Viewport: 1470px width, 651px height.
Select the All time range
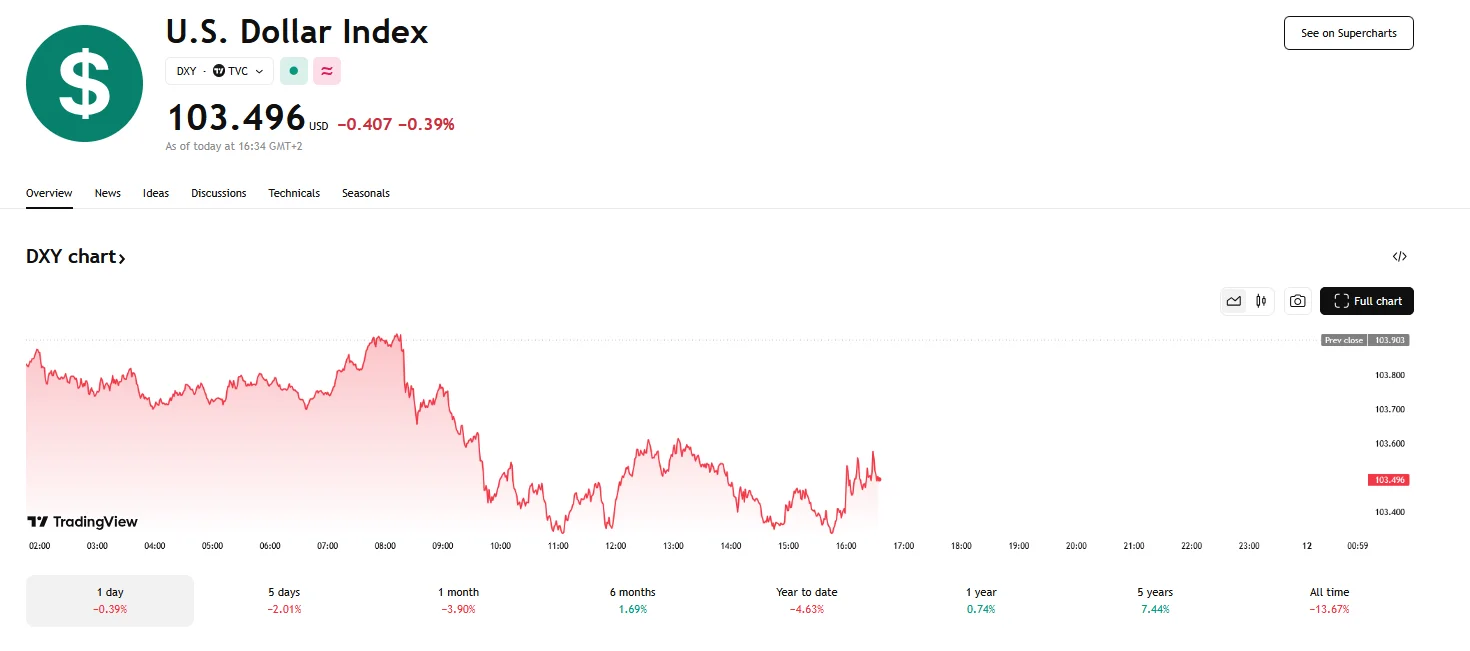(1329, 600)
